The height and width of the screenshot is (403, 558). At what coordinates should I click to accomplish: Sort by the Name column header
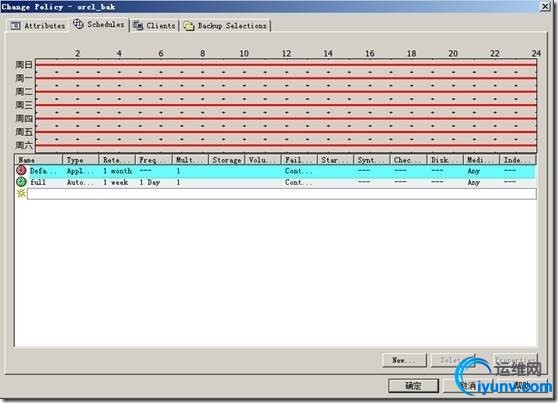coord(38,160)
